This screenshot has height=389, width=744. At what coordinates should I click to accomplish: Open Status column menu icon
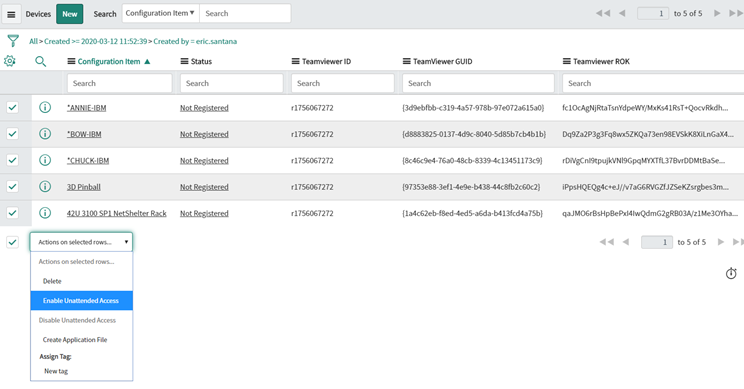[x=185, y=61]
